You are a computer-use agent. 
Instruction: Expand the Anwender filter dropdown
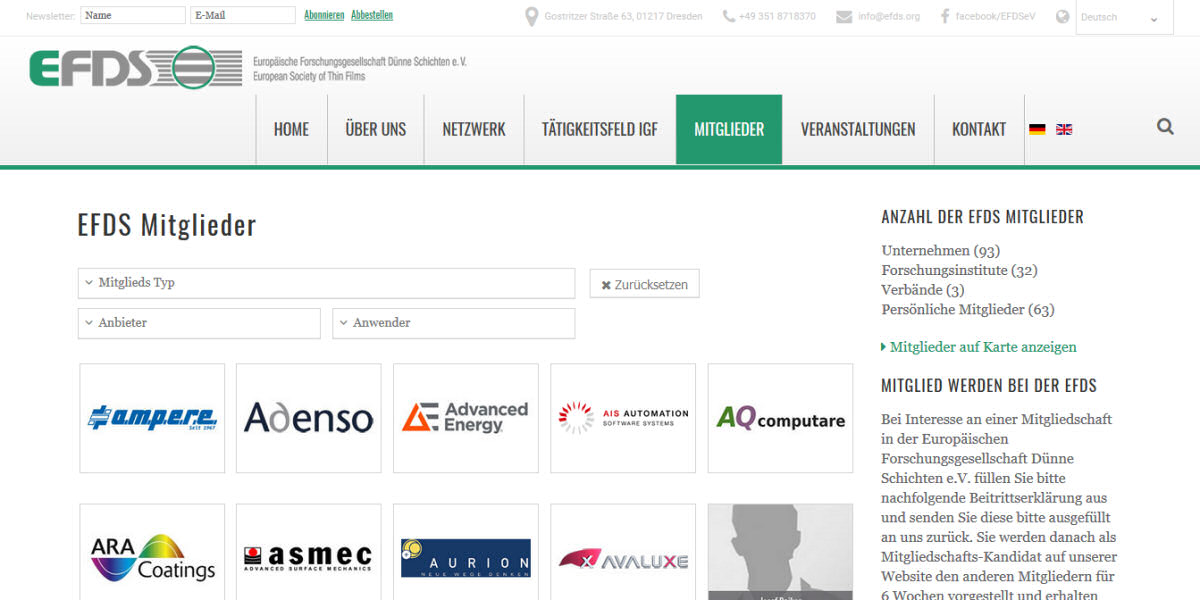click(453, 323)
